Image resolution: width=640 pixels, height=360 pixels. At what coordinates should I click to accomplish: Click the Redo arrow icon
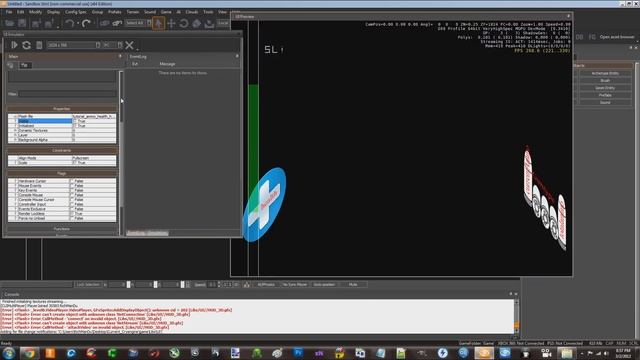click(x=86, y=23)
